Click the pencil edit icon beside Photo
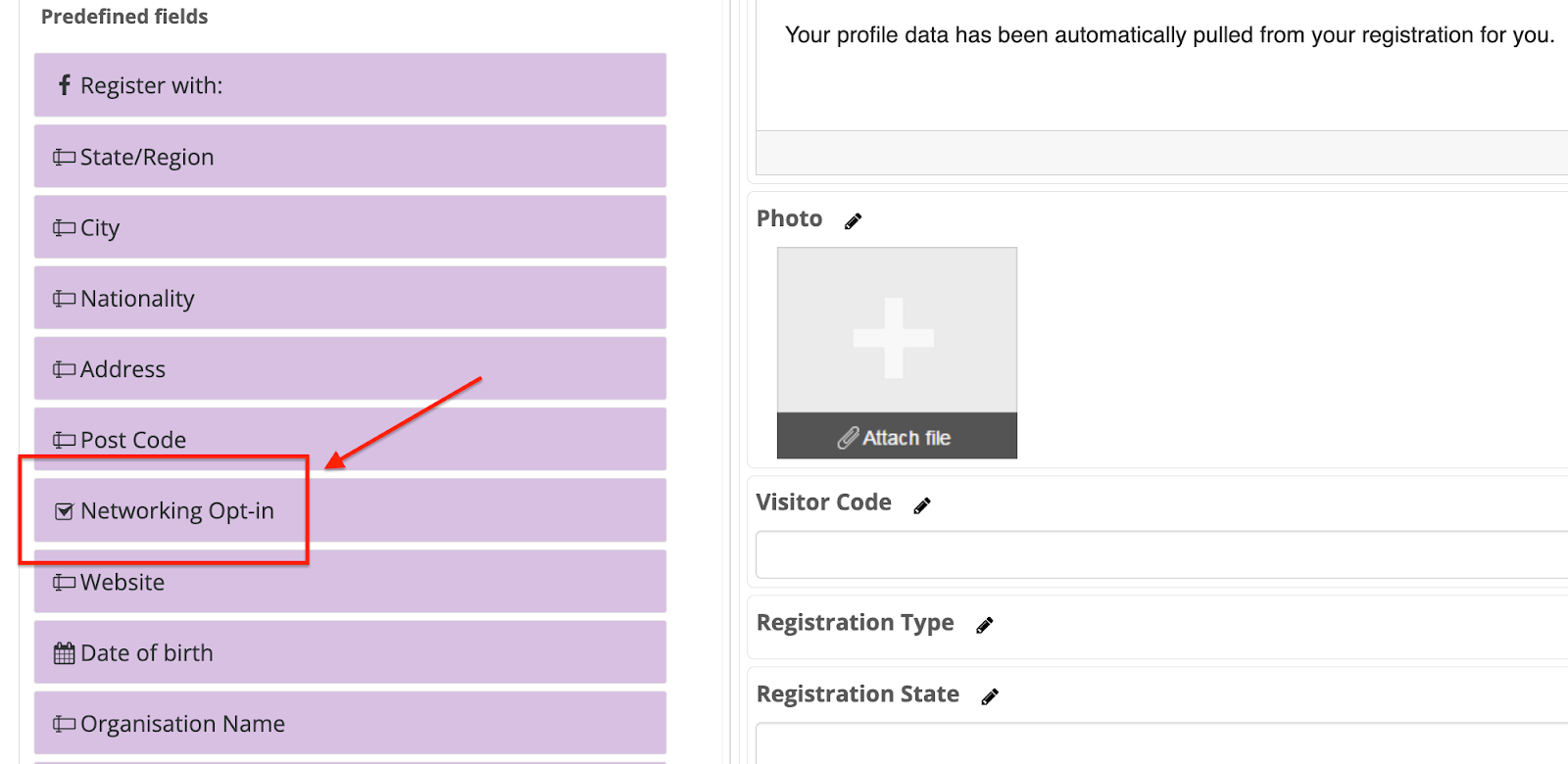The width and height of the screenshot is (1568, 764). pos(853,221)
